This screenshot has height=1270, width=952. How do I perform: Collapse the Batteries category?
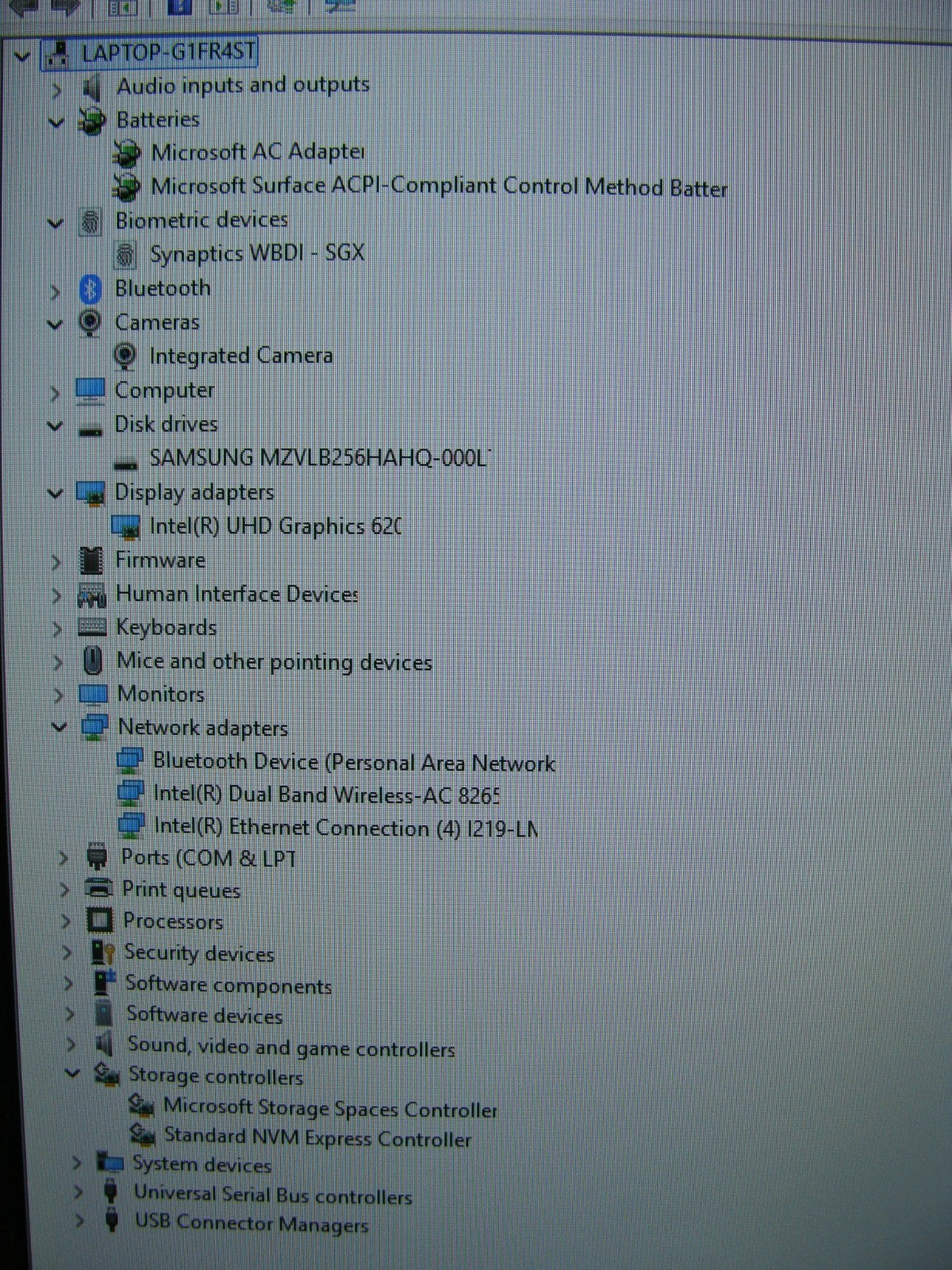point(56,122)
